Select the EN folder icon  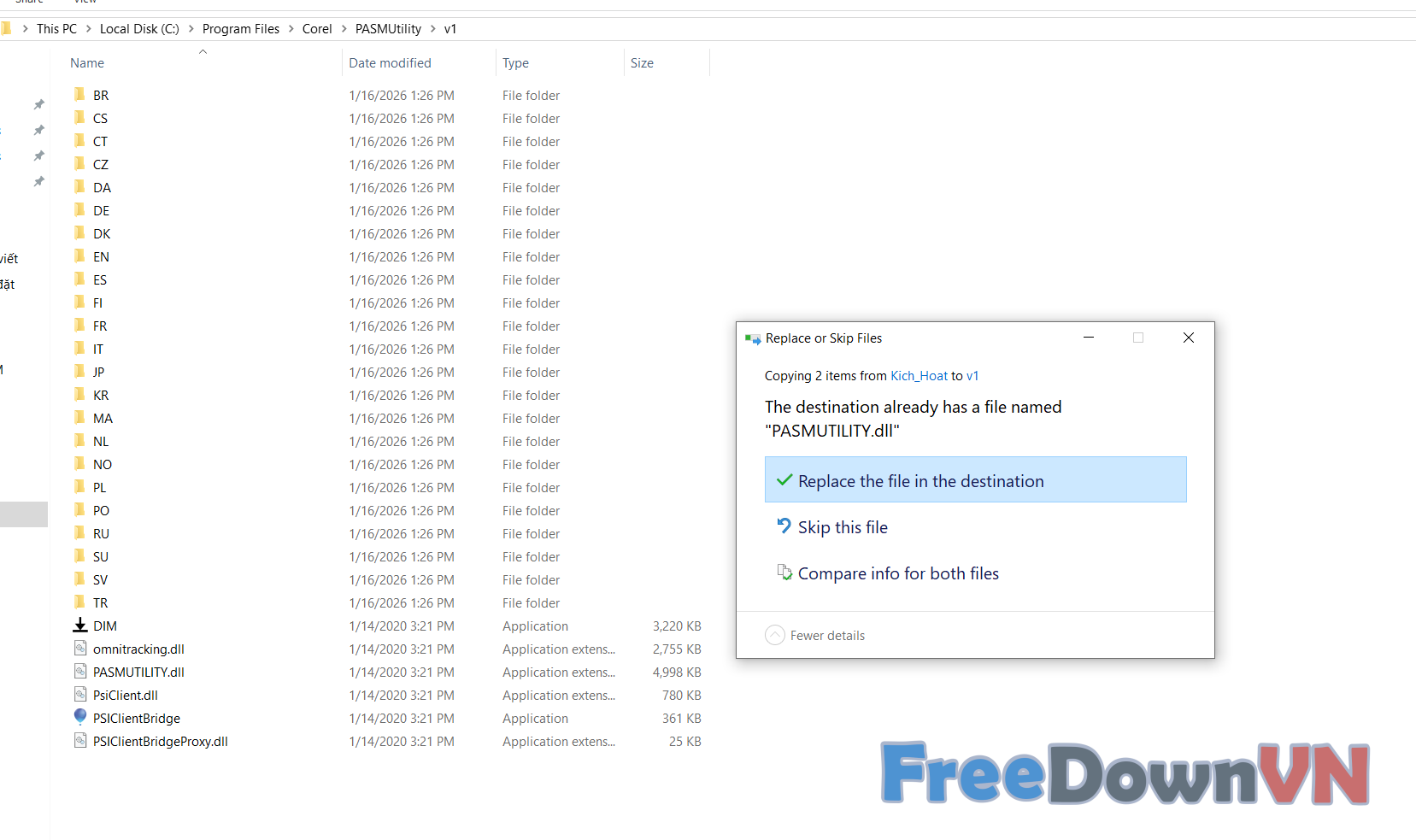pos(80,256)
